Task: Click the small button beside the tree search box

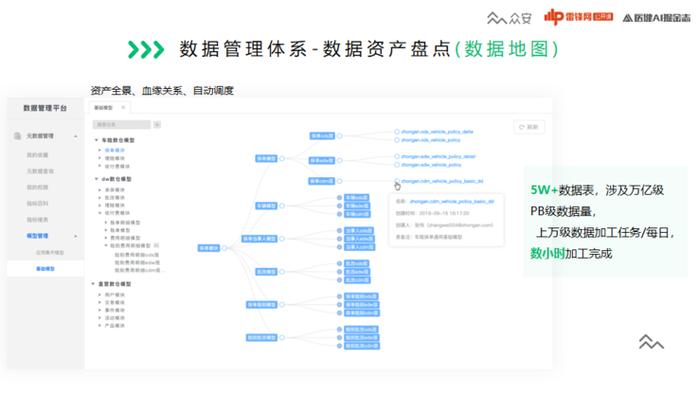Action: point(157,124)
